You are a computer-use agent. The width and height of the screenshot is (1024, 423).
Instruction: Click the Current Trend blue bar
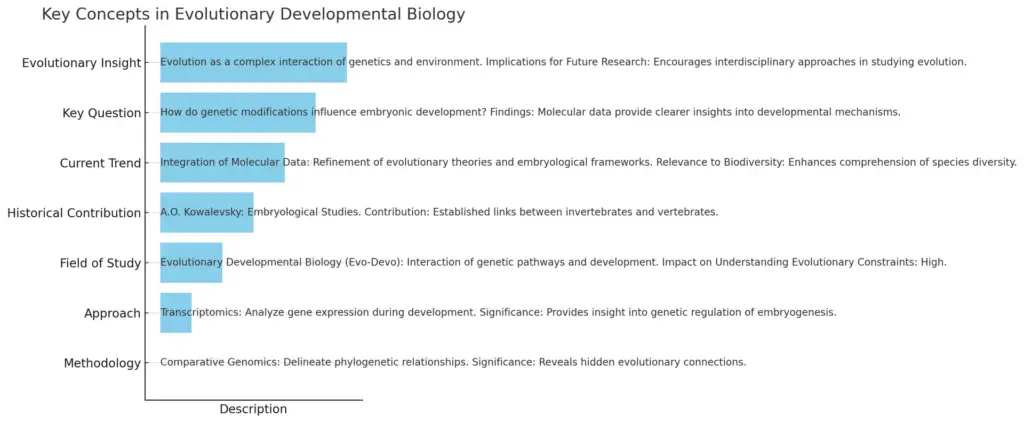tap(223, 163)
